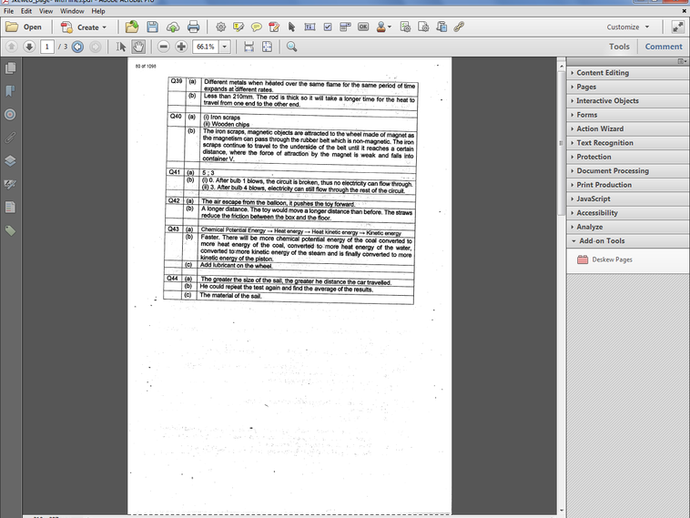Zoom out with the minus button
Viewport: 690px width, 518px height.
[163, 47]
